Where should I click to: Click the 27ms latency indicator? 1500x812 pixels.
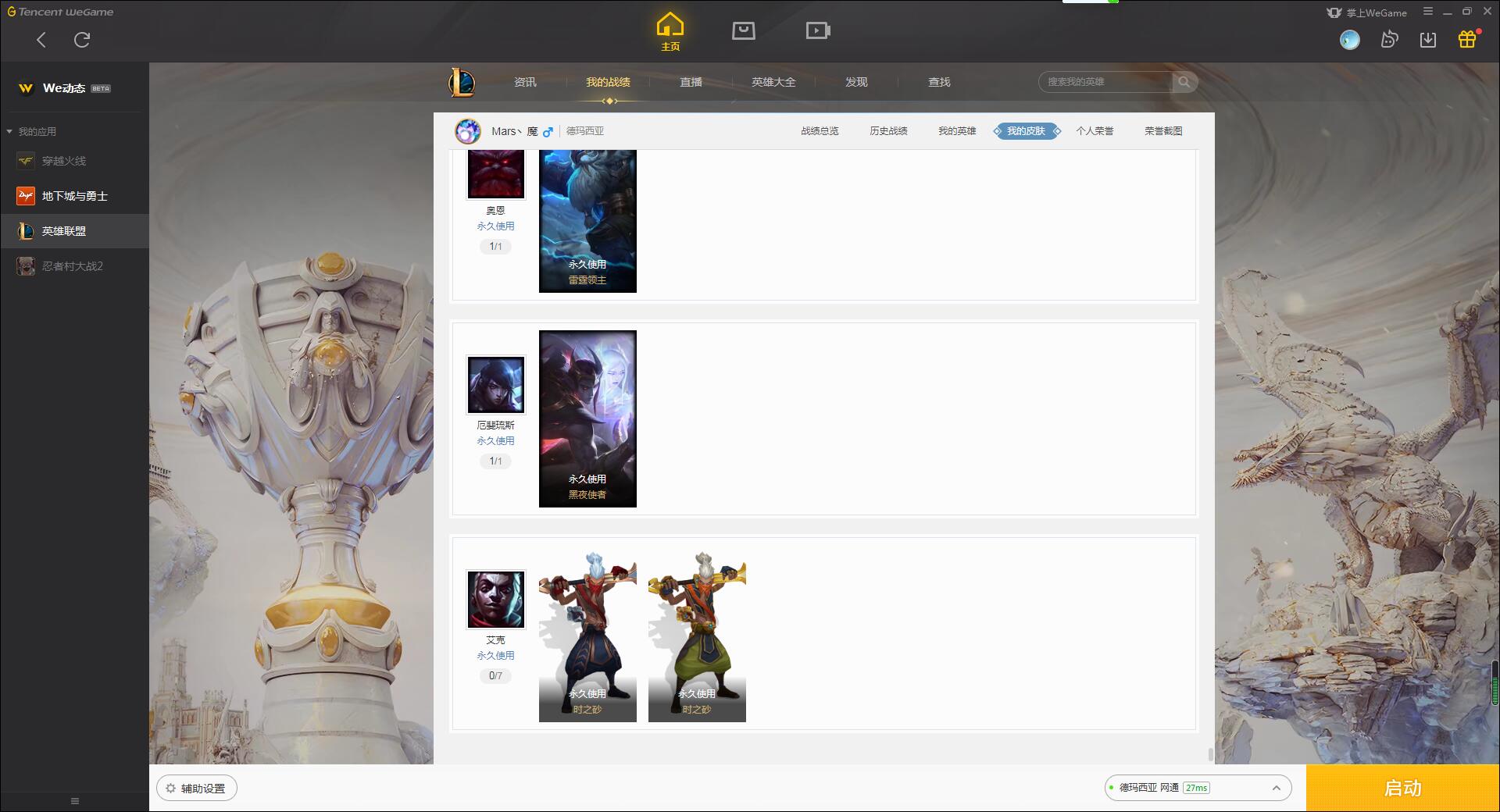pos(1196,788)
